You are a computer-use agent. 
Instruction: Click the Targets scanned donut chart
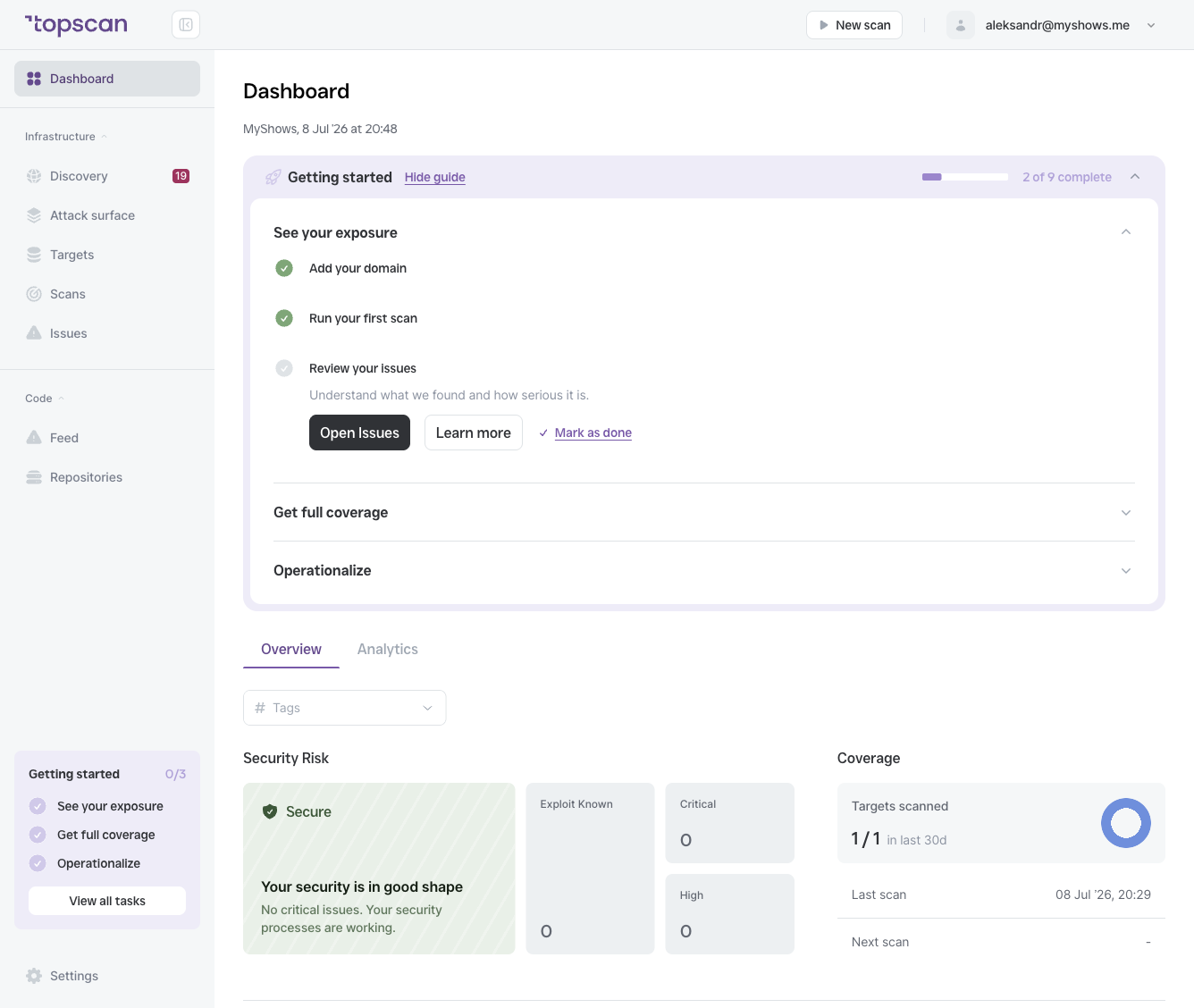click(1126, 823)
